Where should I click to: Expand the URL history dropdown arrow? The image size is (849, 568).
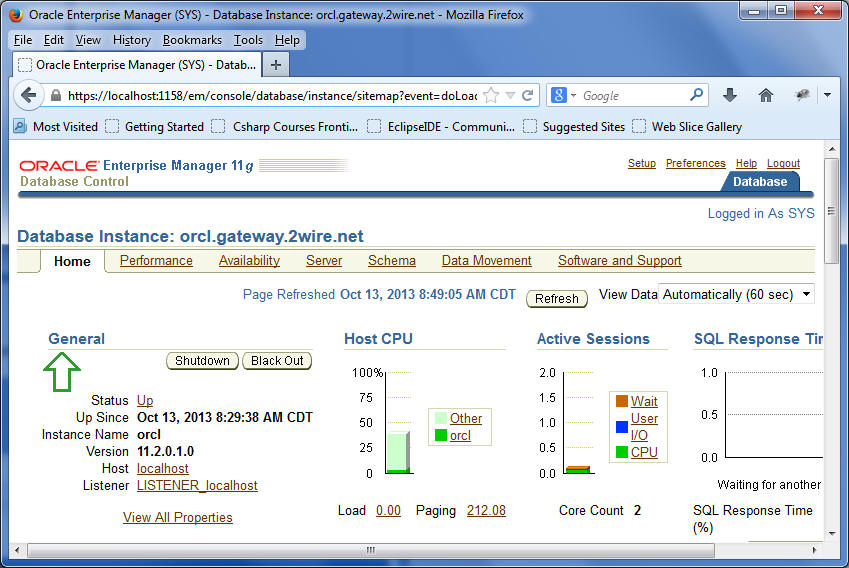[510, 96]
